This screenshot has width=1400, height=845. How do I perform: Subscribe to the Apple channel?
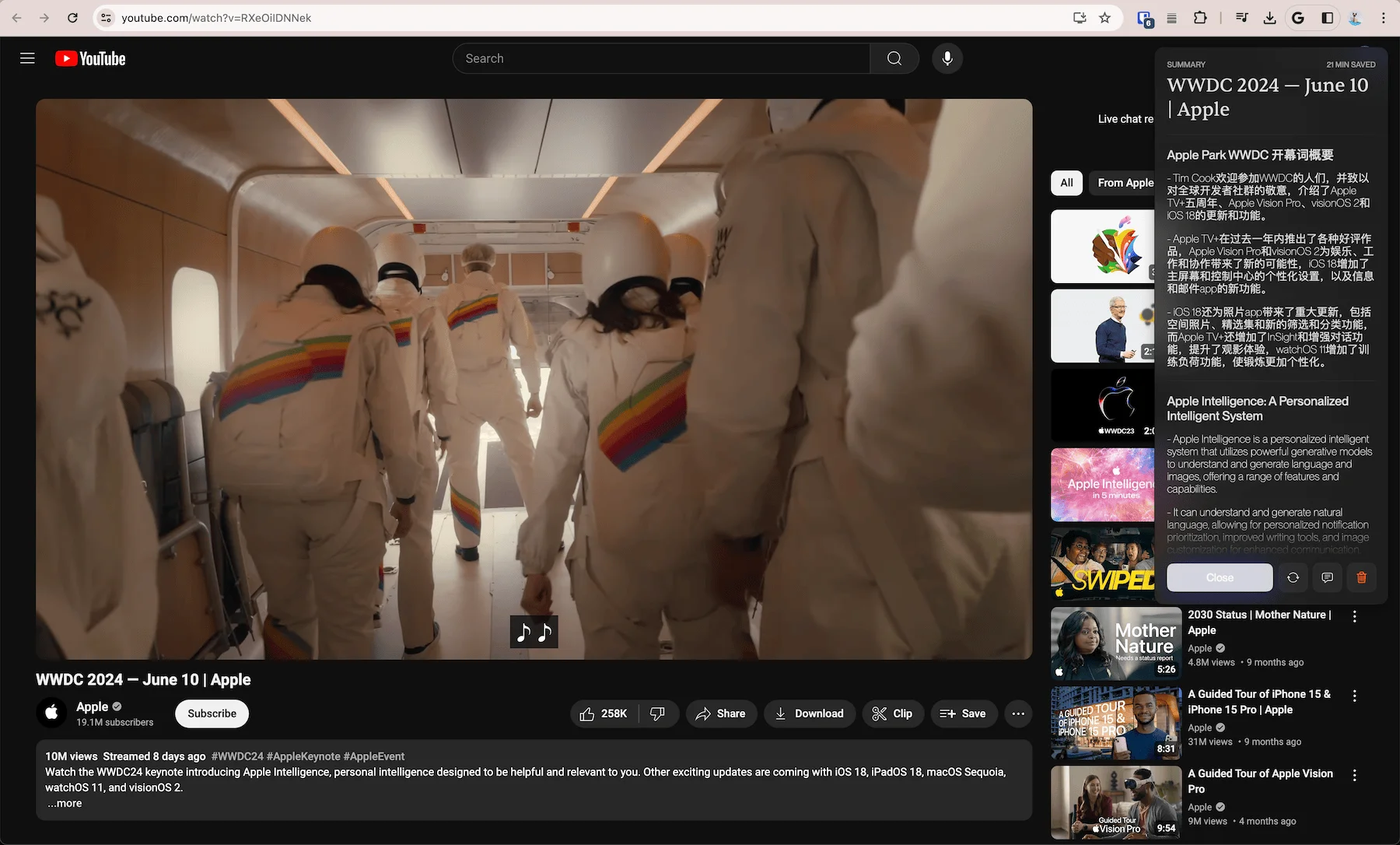tap(212, 714)
